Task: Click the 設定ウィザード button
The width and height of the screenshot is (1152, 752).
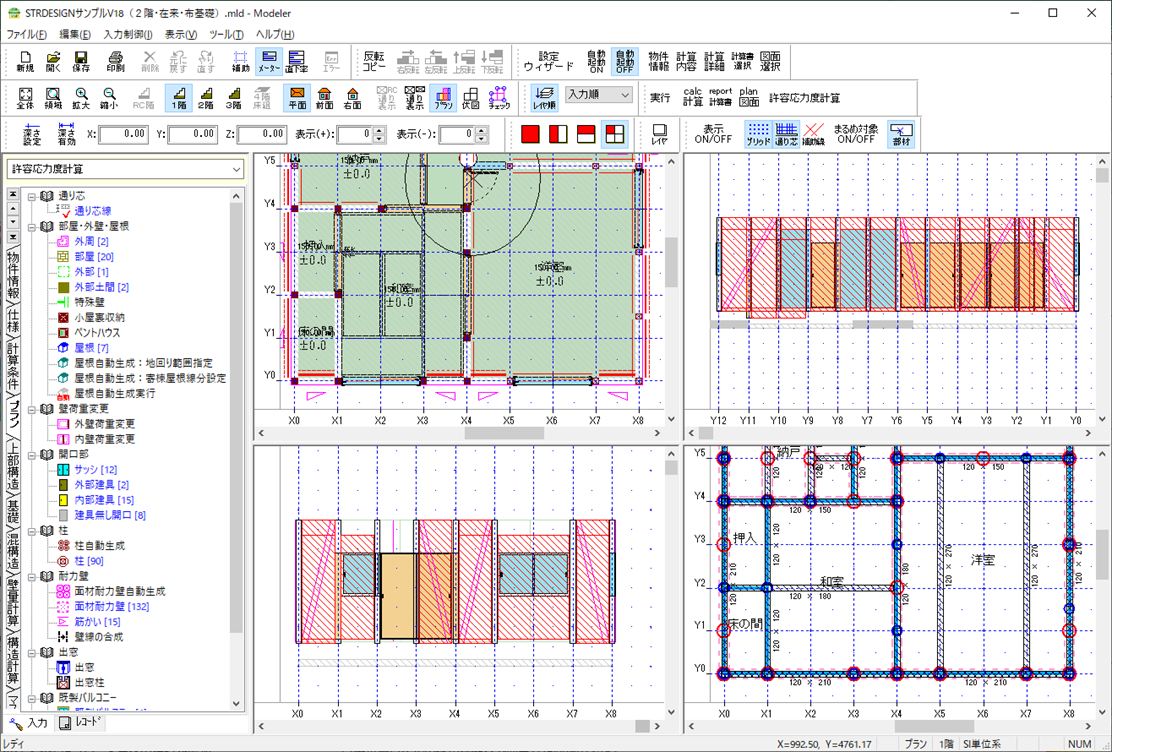Action: coord(548,61)
